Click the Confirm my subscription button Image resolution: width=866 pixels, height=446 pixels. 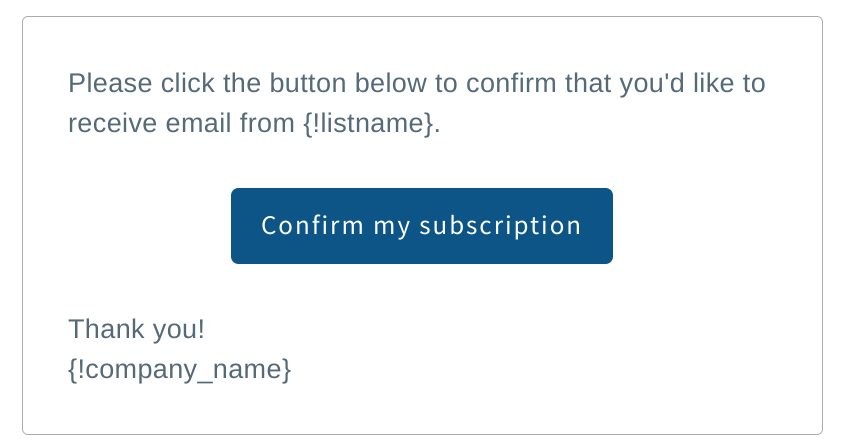coord(421,226)
